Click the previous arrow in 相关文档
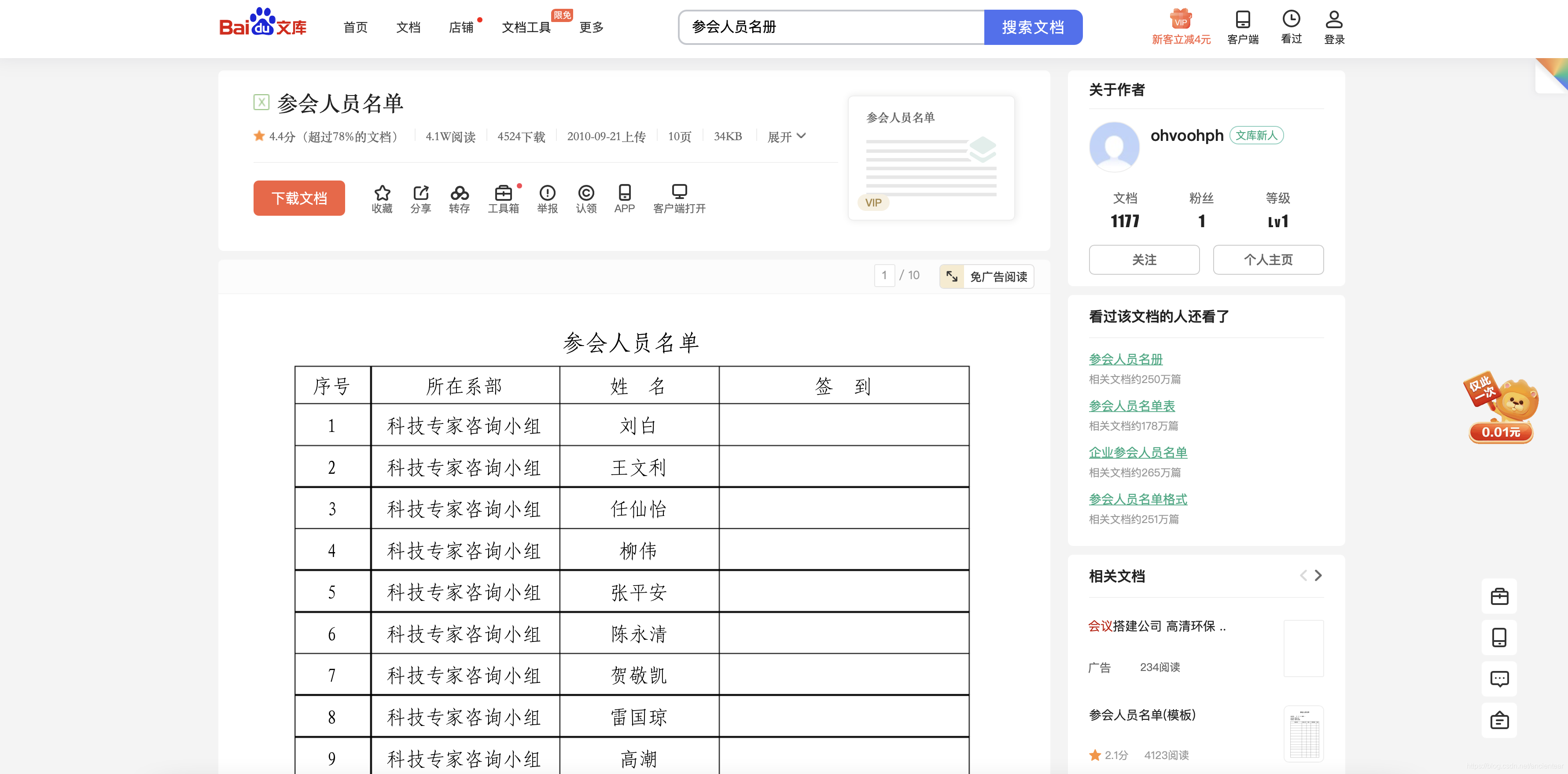The width and height of the screenshot is (1568, 774). [x=1303, y=575]
